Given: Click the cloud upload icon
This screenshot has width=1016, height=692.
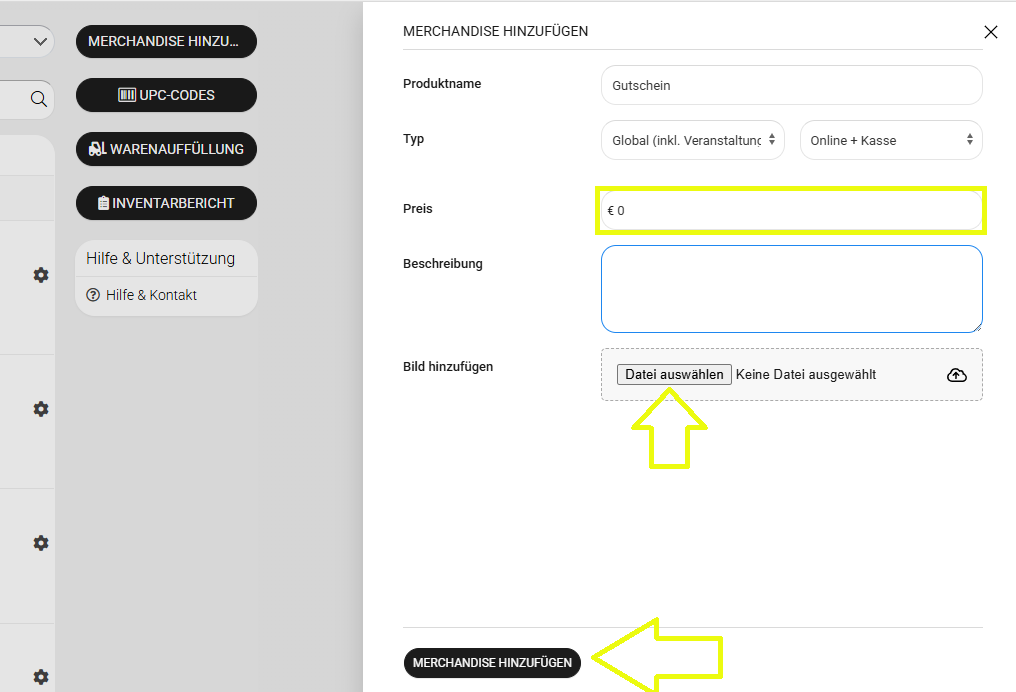Looking at the screenshot, I should point(956,375).
